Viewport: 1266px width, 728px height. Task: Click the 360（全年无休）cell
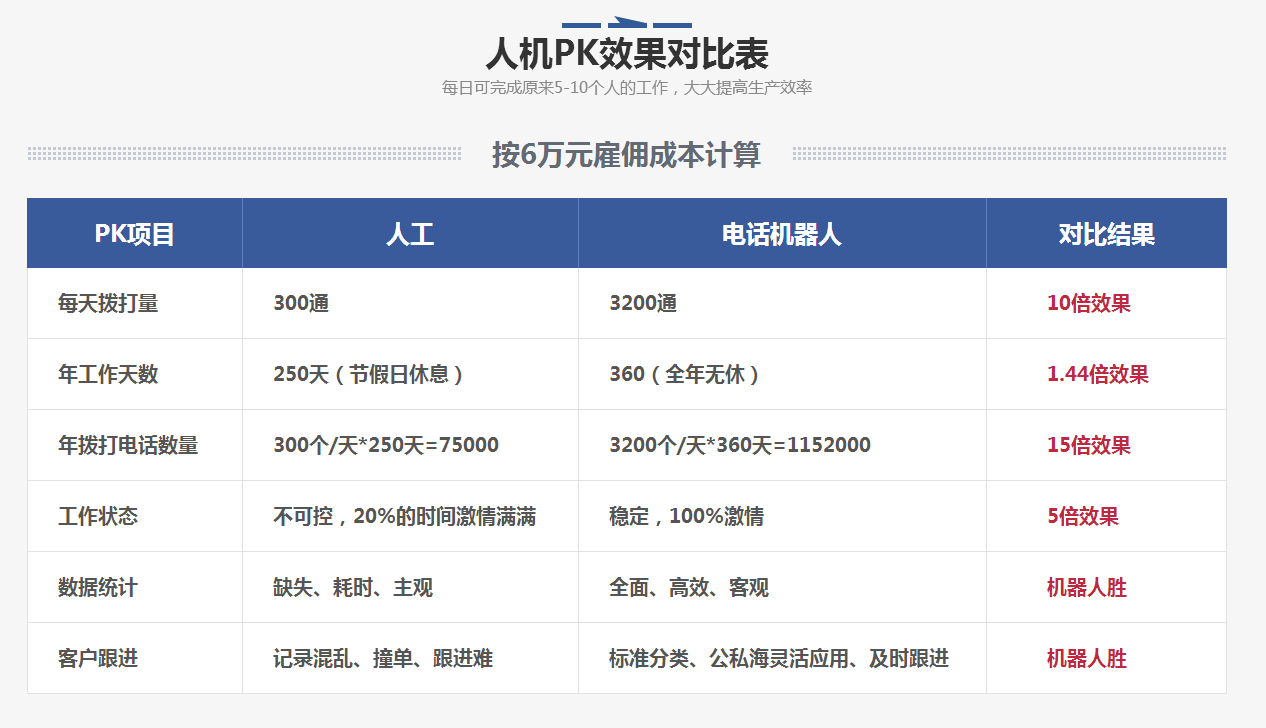tap(687, 375)
